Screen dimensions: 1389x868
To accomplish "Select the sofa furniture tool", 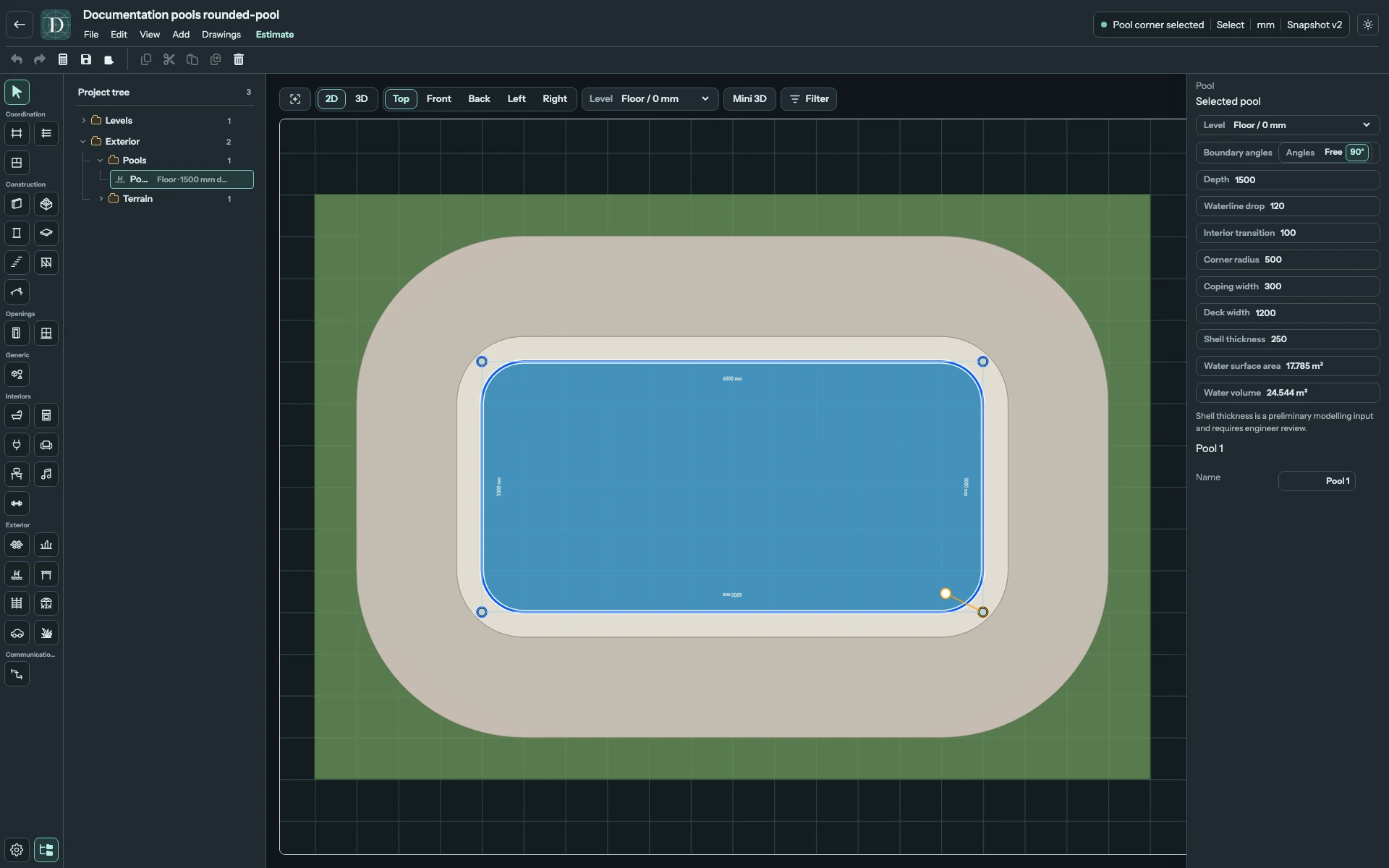I will 46,445.
